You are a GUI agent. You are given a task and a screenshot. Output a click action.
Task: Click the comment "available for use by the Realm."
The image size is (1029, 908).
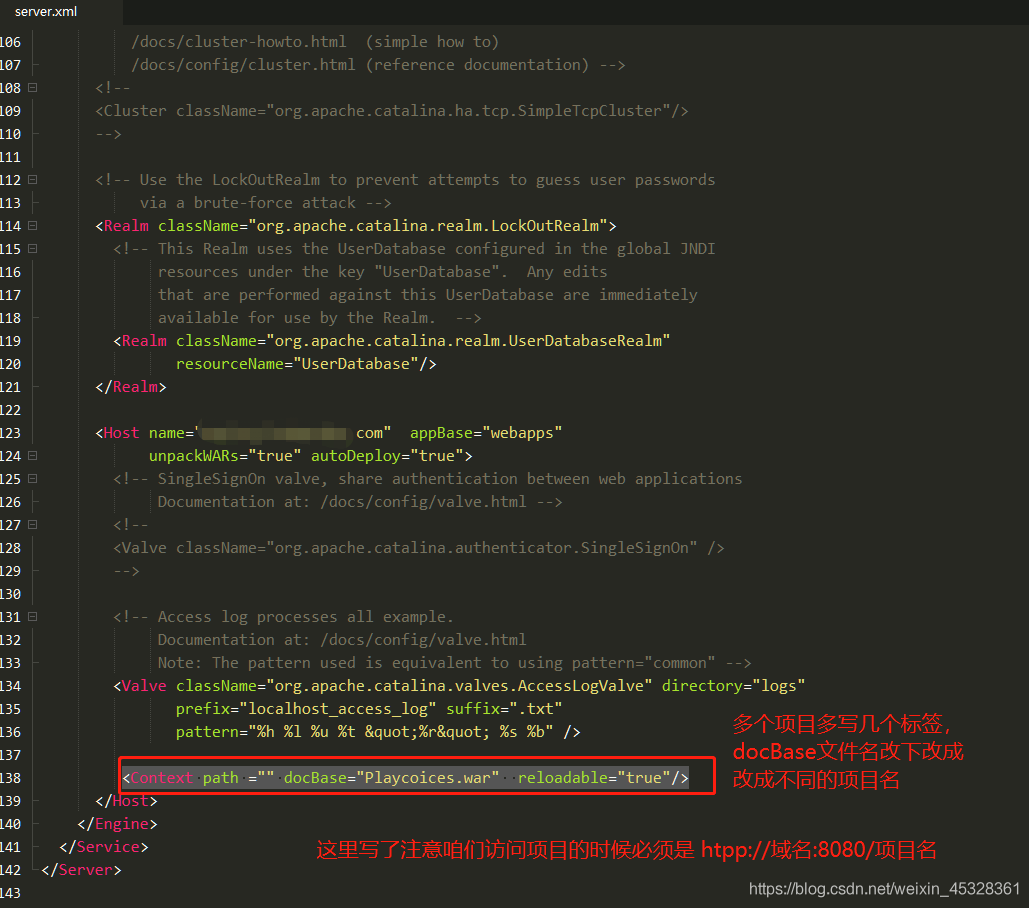[297, 318]
